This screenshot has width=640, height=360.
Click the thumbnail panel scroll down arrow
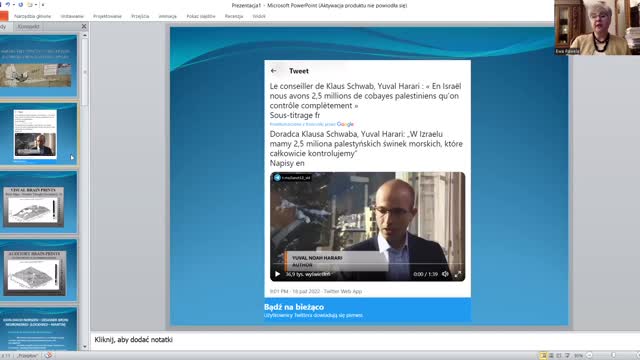84,347
